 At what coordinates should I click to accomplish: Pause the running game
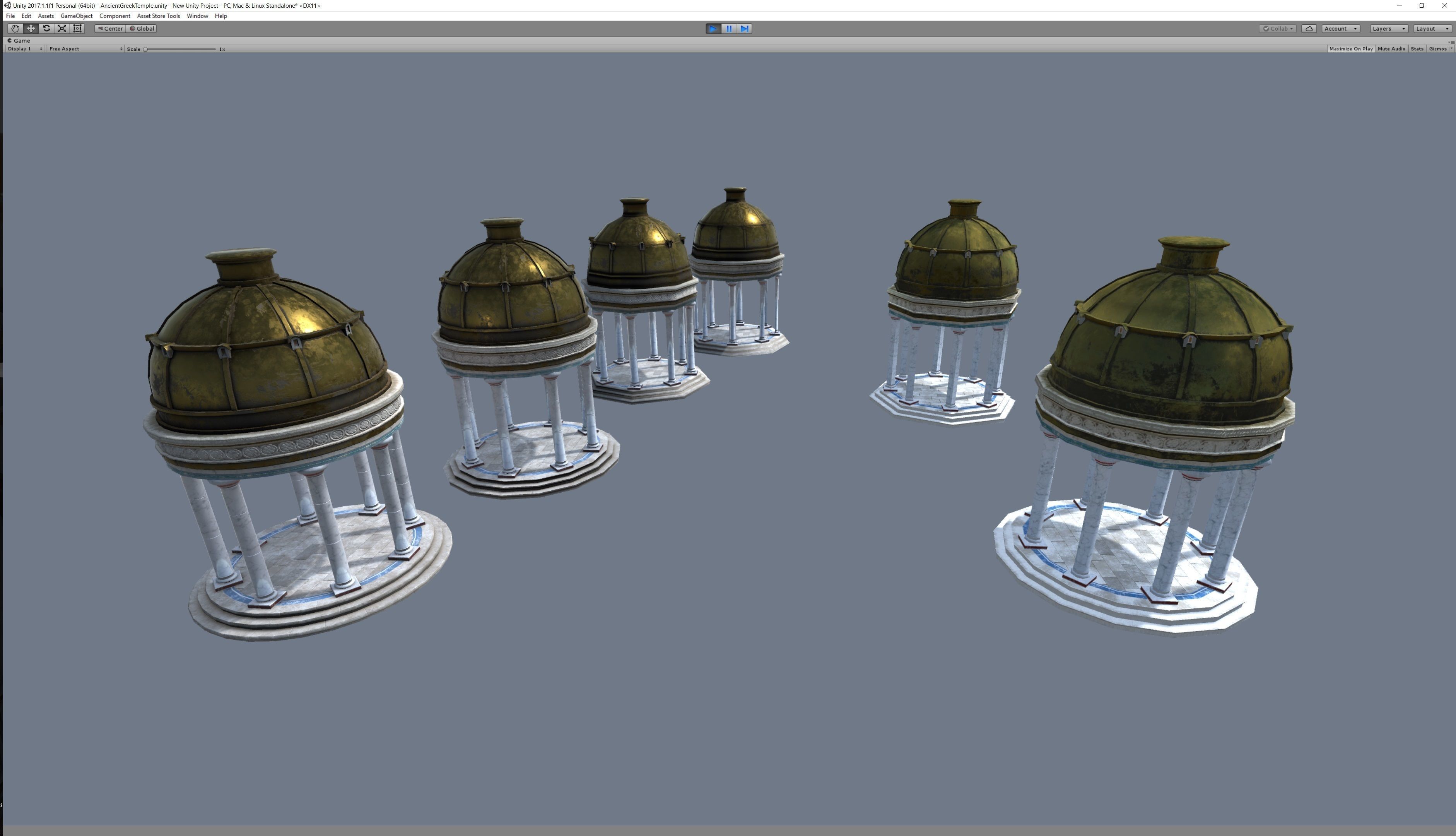[728, 29]
